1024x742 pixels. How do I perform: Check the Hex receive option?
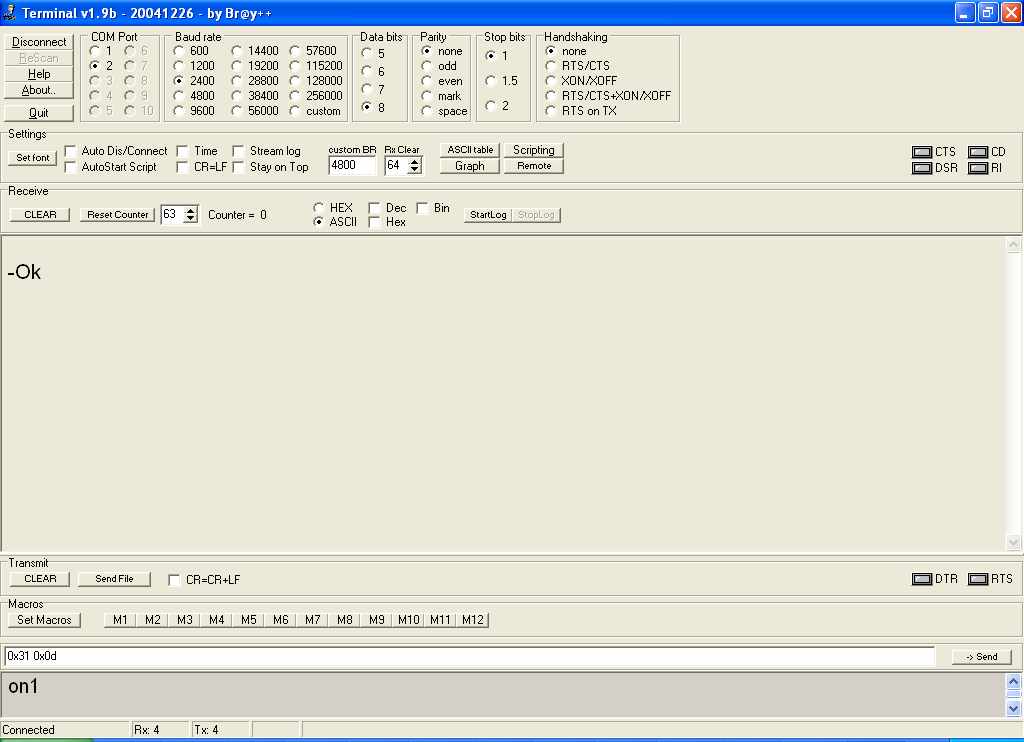[374, 222]
